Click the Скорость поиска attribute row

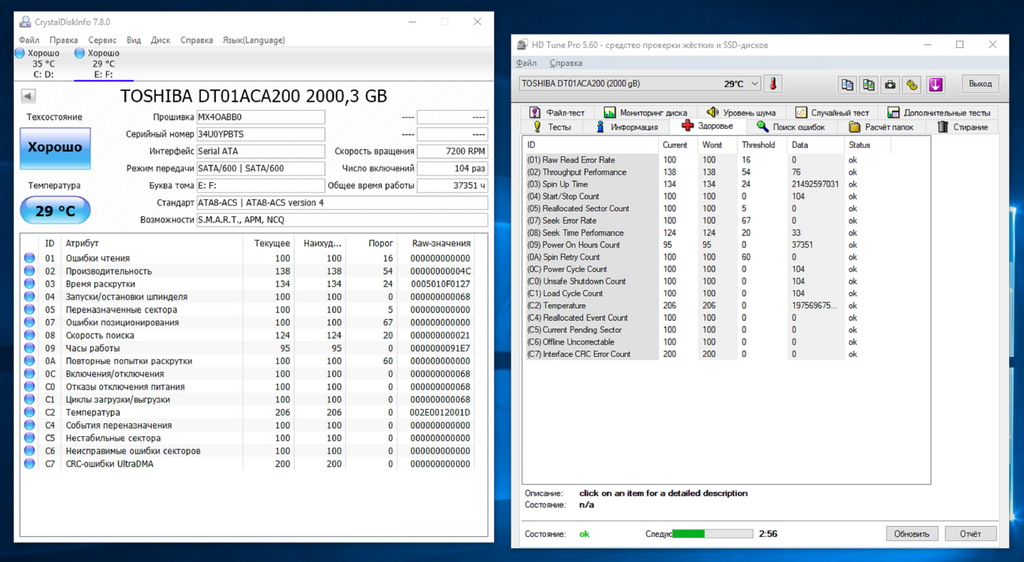tap(247, 335)
